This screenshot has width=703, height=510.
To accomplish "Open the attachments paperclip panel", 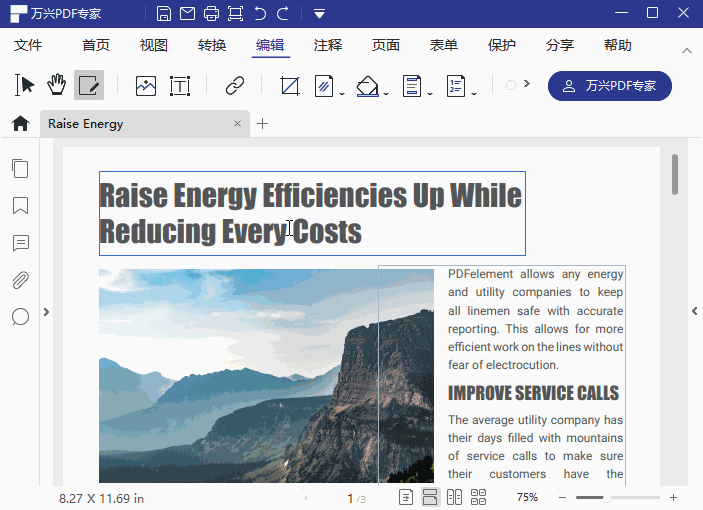I will tap(20, 280).
